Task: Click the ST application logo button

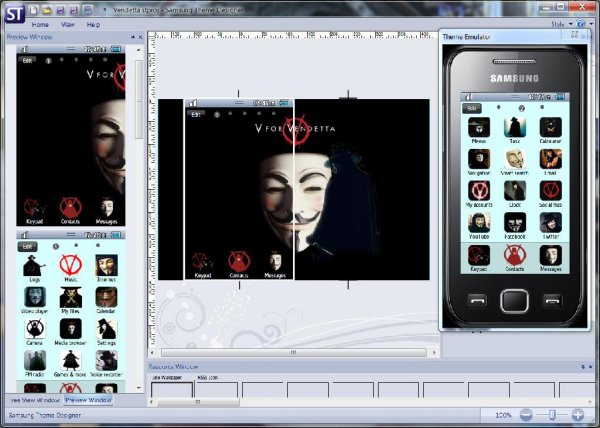Action: [x=15, y=14]
